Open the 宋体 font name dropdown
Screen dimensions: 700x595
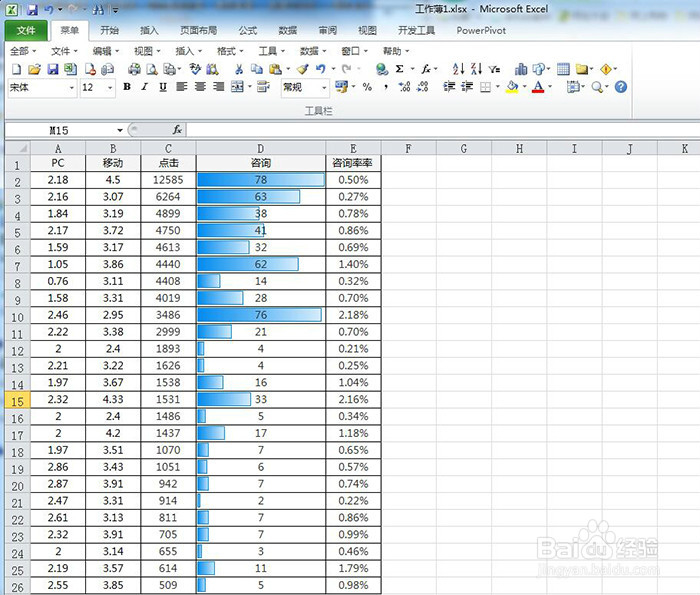[x=72, y=88]
